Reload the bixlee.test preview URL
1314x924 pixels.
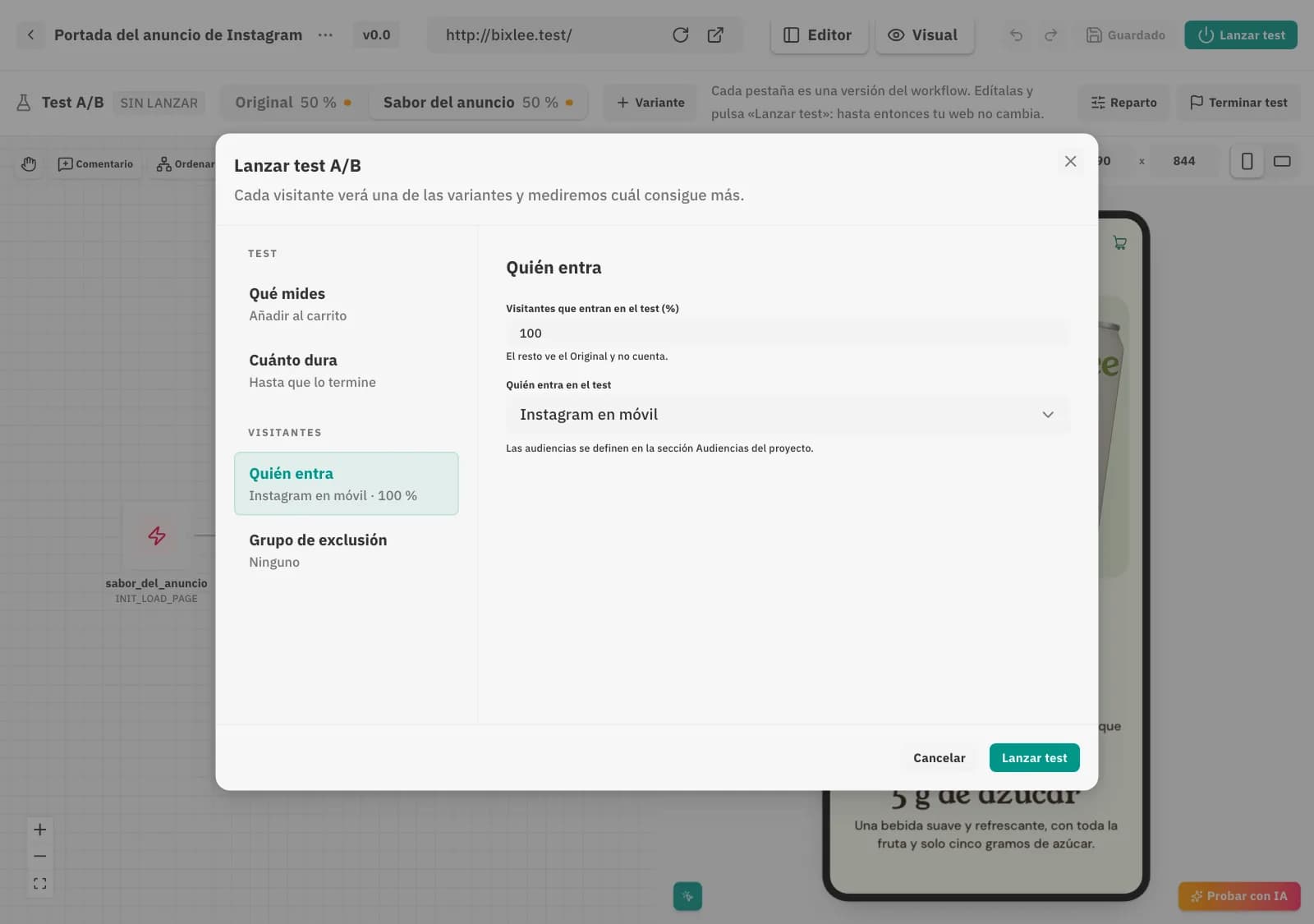(680, 35)
